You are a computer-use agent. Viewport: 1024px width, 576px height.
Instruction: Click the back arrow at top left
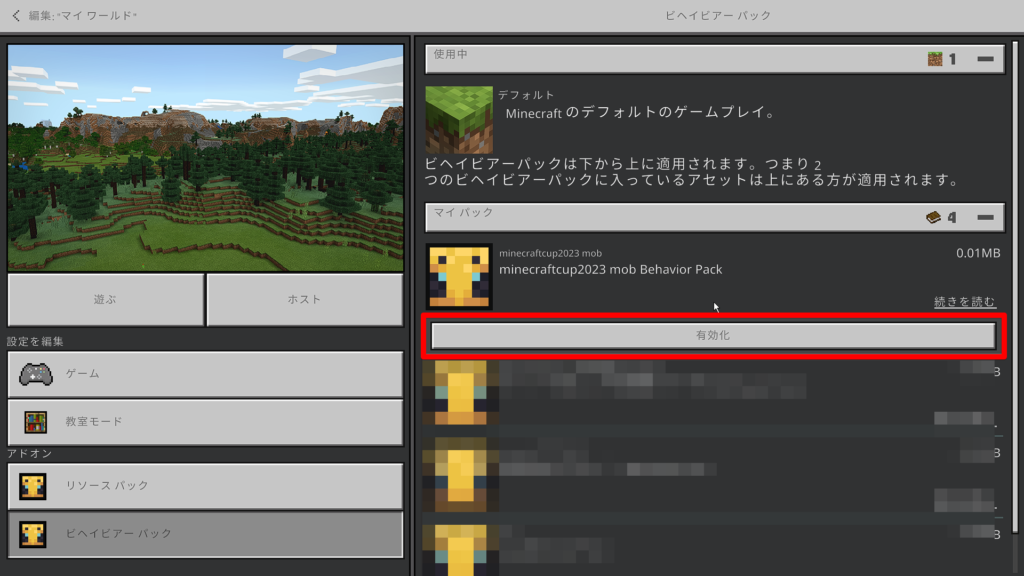pos(14,16)
